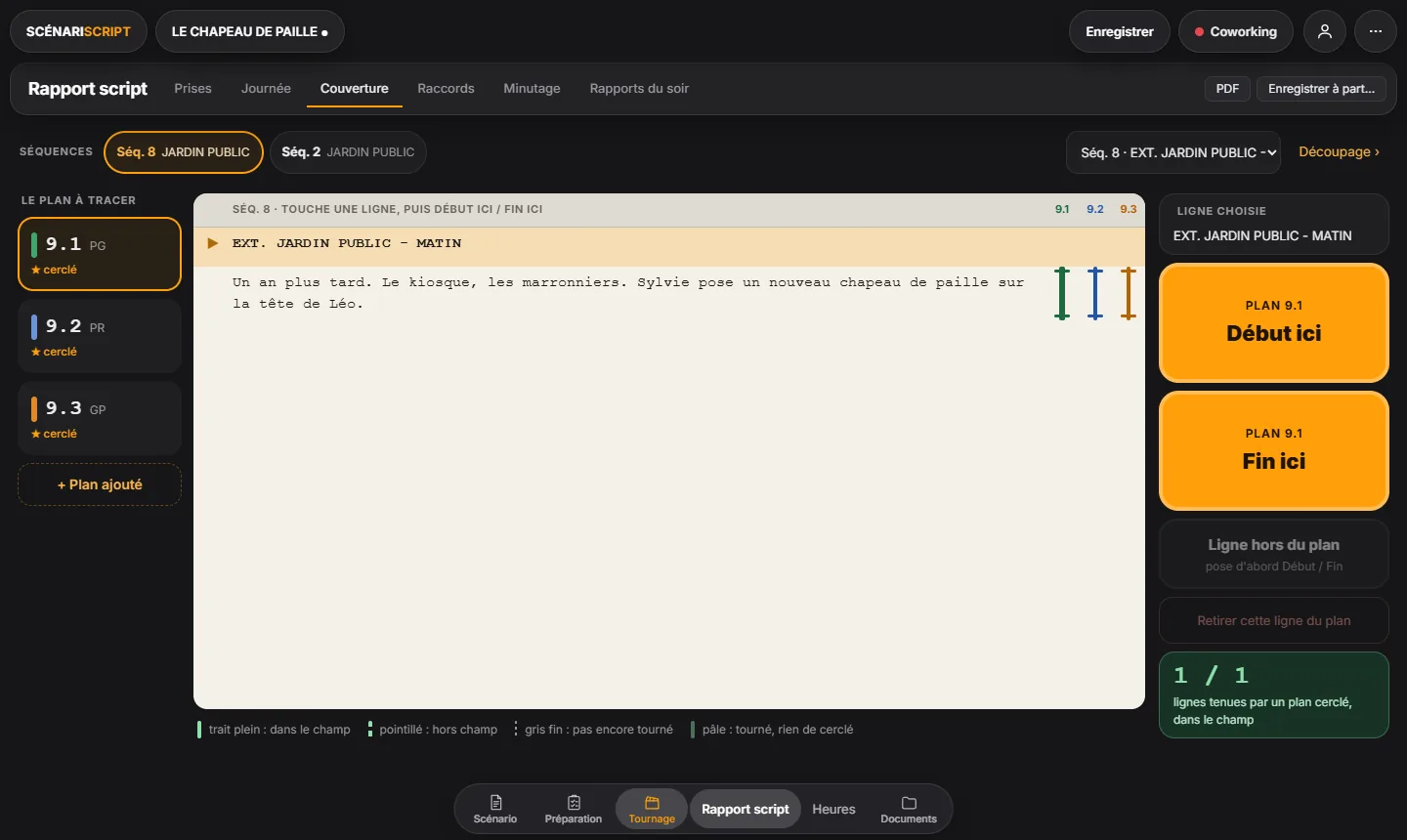The height and width of the screenshot is (840, 1407).
Task: Open Documents in bottom navigation
Action: tap(909, 809)
